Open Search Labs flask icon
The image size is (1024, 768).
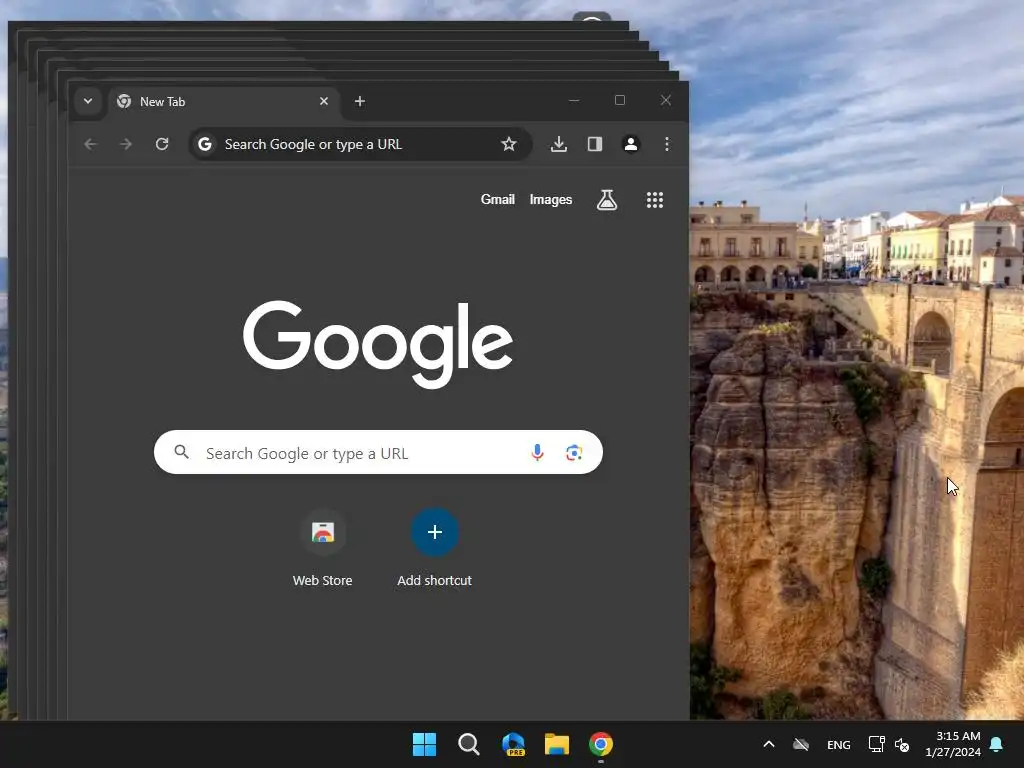pos(607,200)
